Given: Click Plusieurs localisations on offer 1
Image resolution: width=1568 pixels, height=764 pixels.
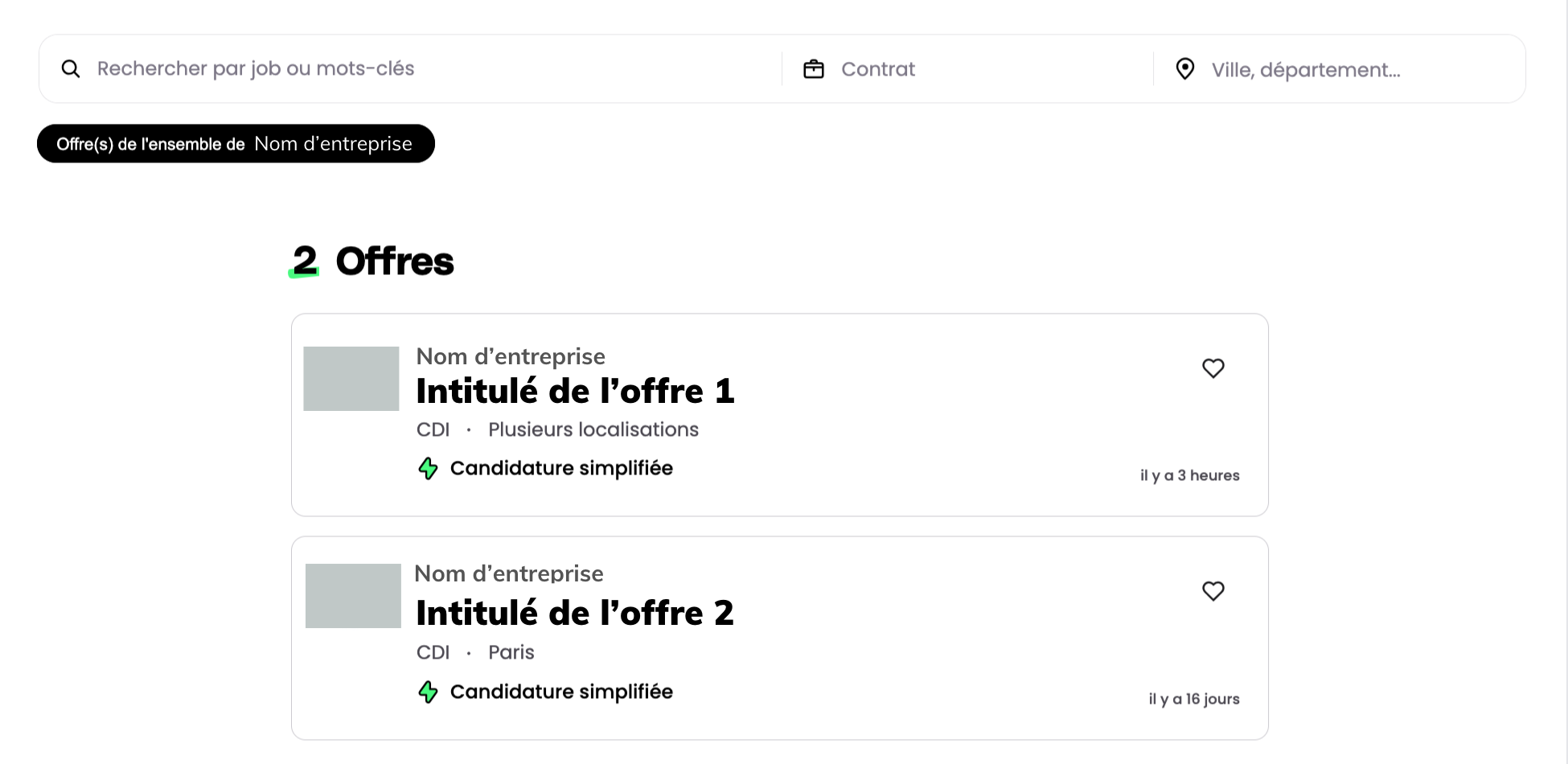Looking at the screenshot, I should coord(593,429).
